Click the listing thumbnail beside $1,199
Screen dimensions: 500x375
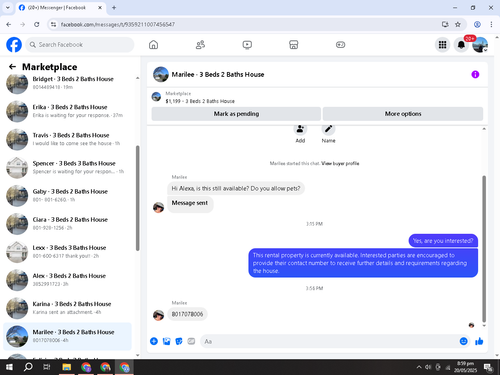point(156,97)
